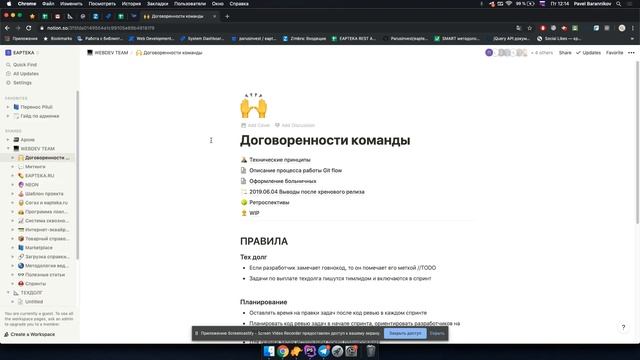Open Файл menu in menu bar
640x360 pixels.
[x=48, y=4]
